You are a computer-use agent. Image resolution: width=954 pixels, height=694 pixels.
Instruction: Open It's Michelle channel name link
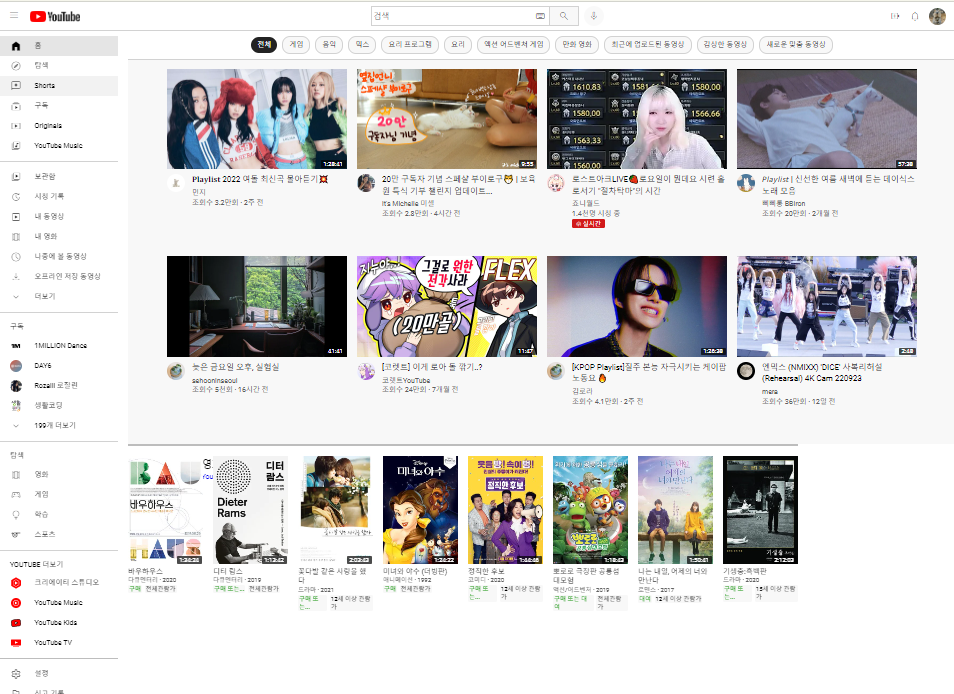408,203
